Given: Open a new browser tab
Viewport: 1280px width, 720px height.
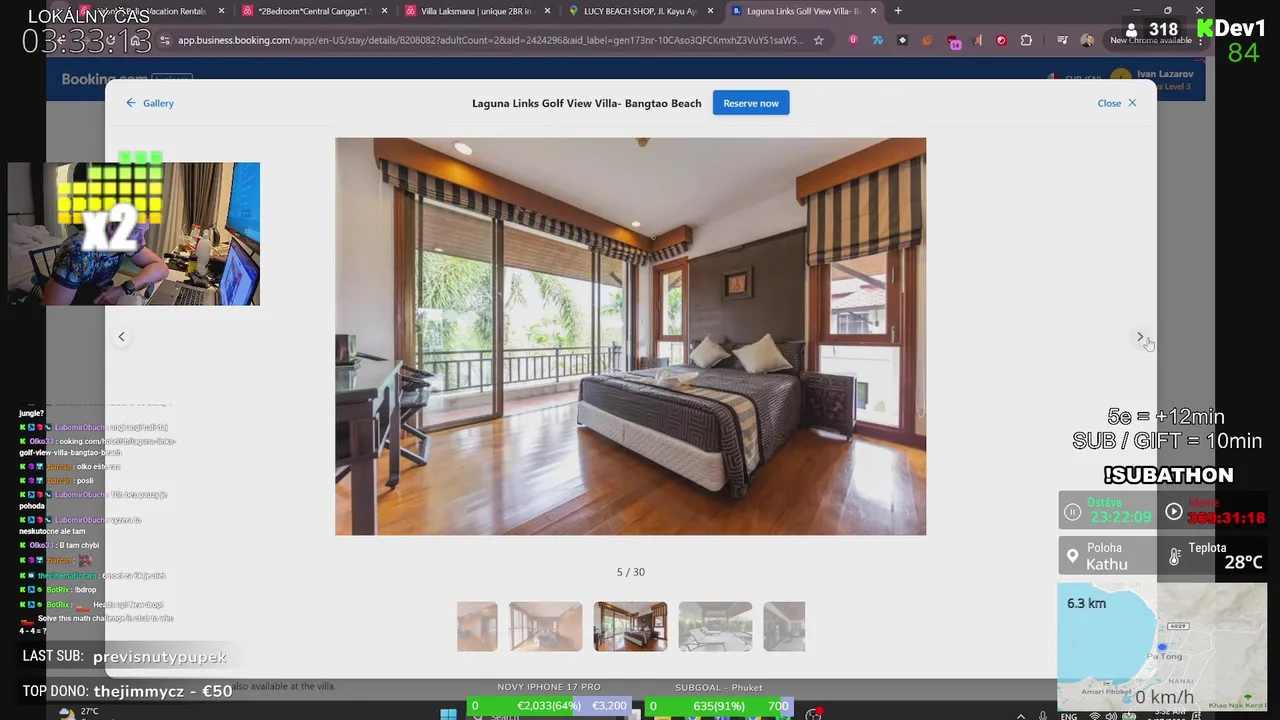Looking at the screenshot, I should (x=898, y=11).
